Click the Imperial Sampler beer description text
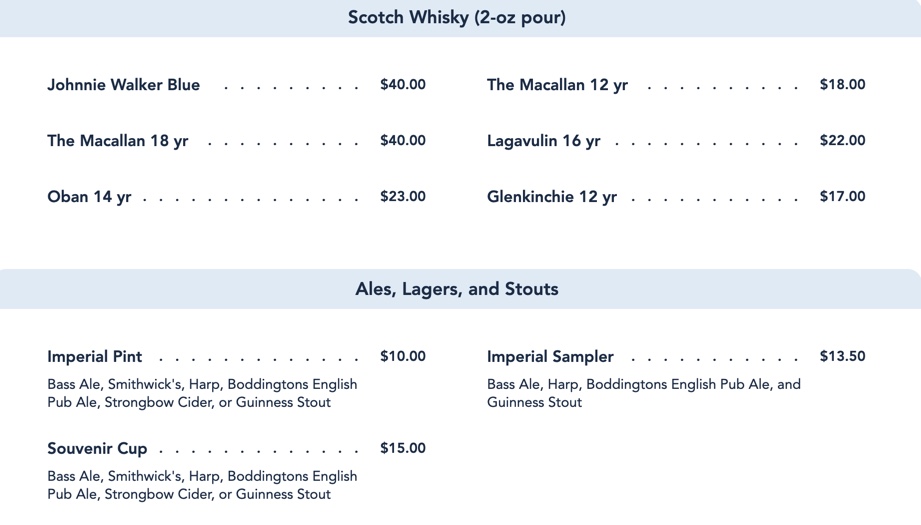Screen dimensions: 921x525 coord(643,393)
